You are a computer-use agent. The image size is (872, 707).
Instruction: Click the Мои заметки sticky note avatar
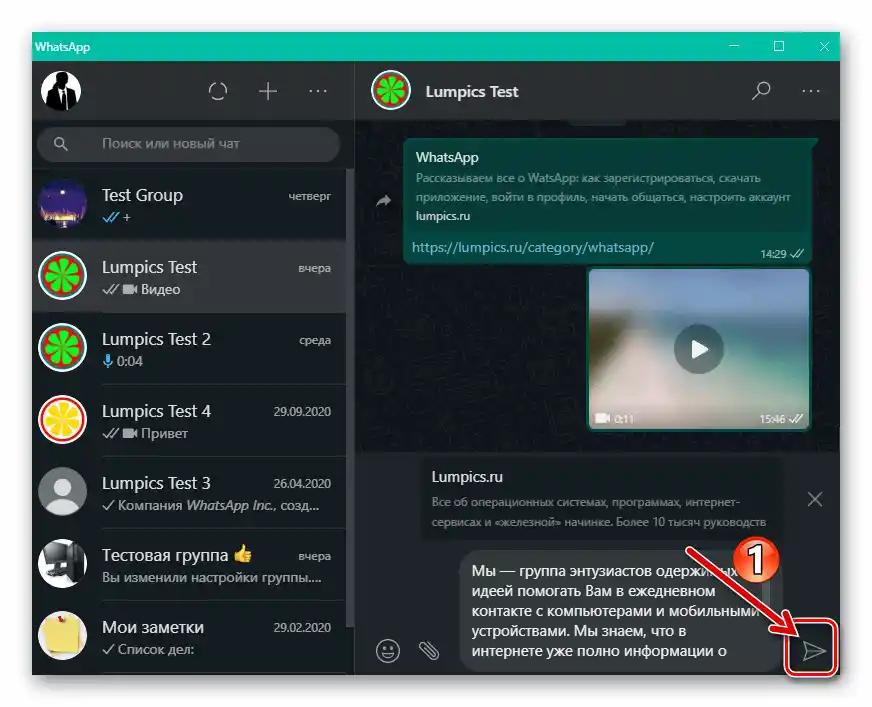(x=62, y=636)
